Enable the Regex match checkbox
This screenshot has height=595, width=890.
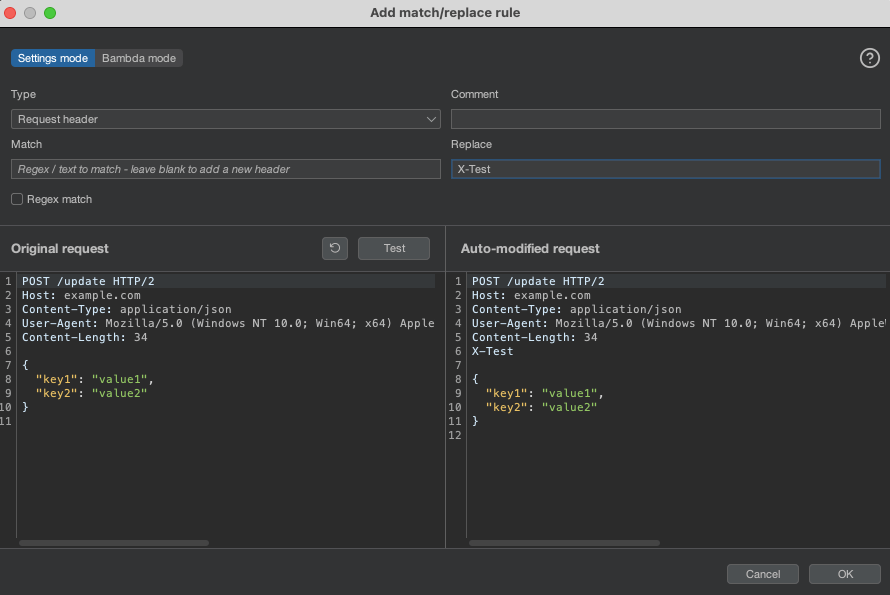17,199
